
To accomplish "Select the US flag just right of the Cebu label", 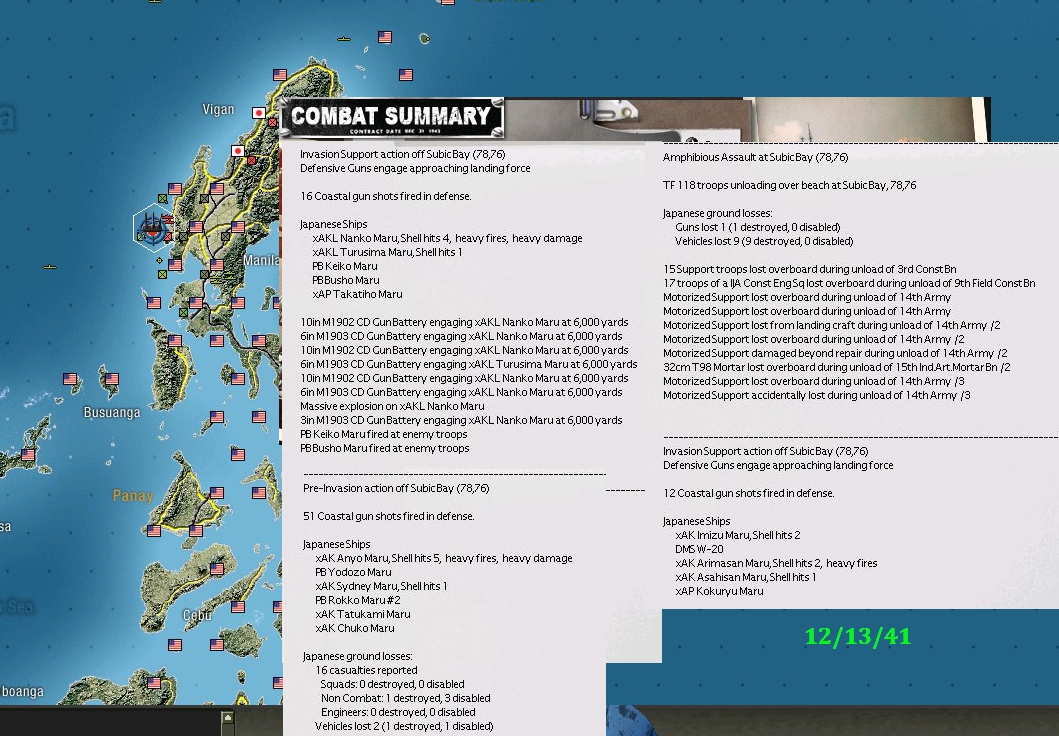I will click(x=238, y=606).
